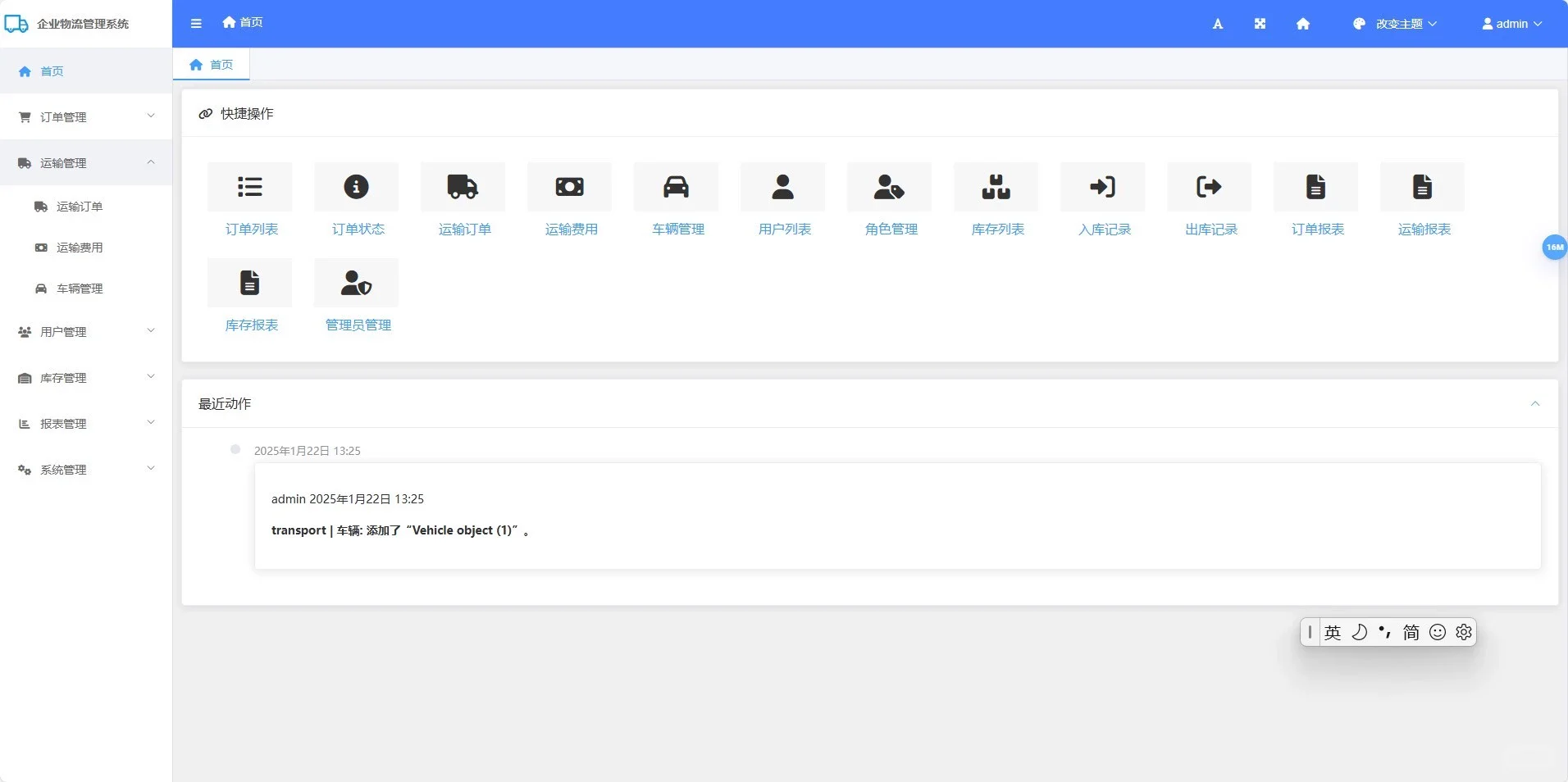Toggle the sidebar with the hamburger icon
This screenshot has height=782, width=1568.
pyautogui.click(x=196, y=24)
